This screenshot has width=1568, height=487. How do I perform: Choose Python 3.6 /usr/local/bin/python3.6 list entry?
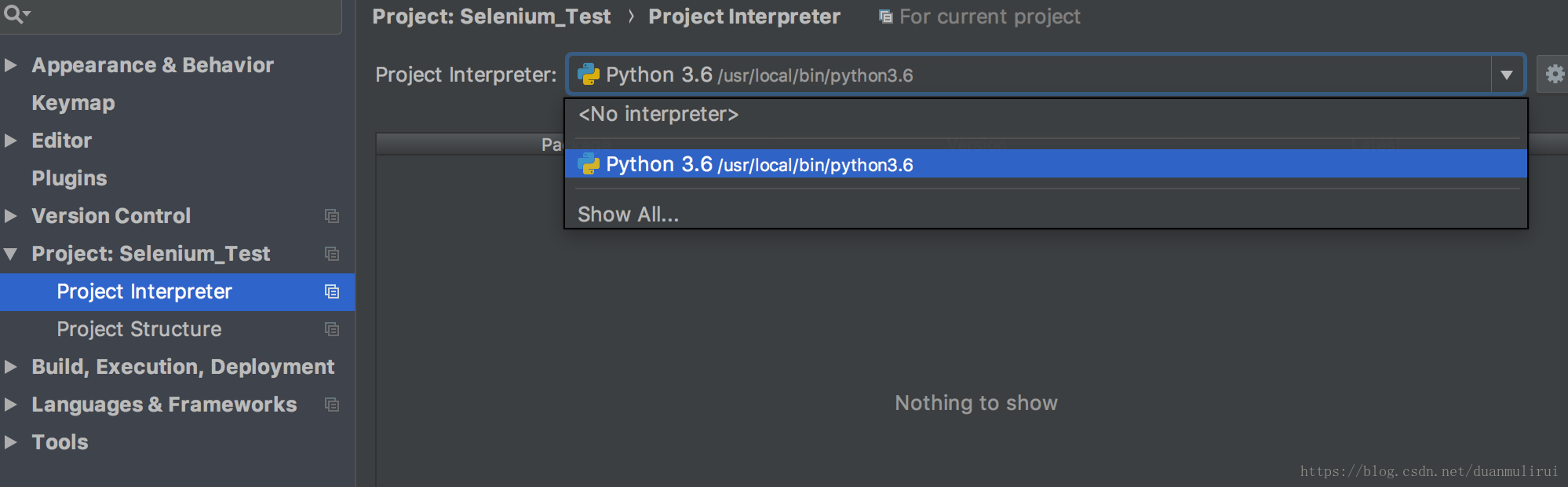[1046, 164]
